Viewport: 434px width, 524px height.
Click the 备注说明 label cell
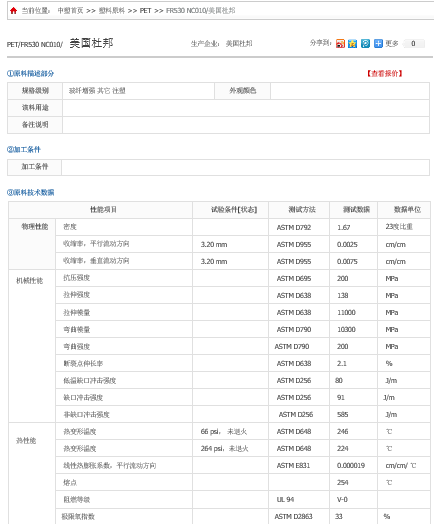click(x=35, y=125)
